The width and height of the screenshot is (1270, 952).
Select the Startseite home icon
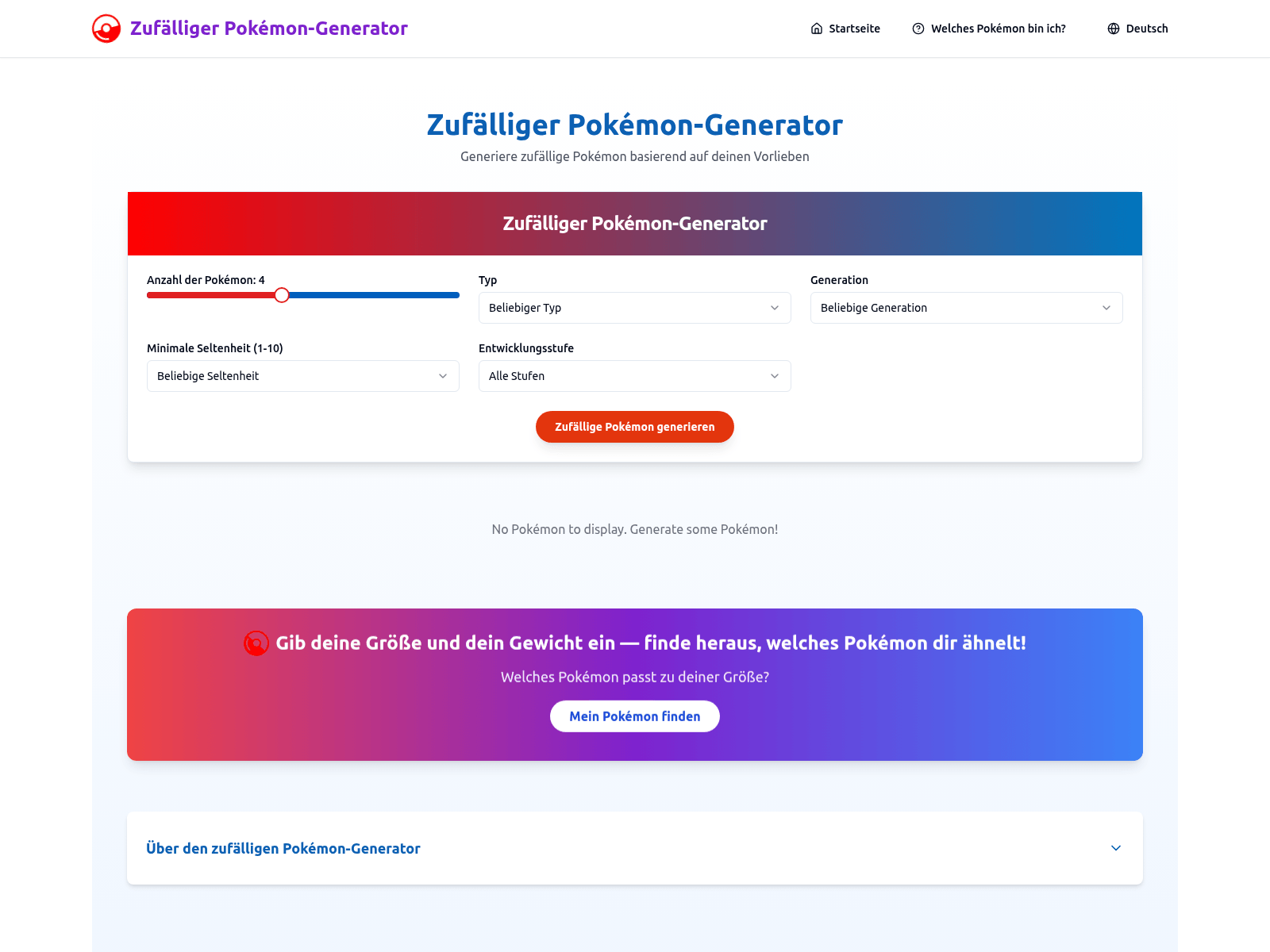tap(816, 28)
